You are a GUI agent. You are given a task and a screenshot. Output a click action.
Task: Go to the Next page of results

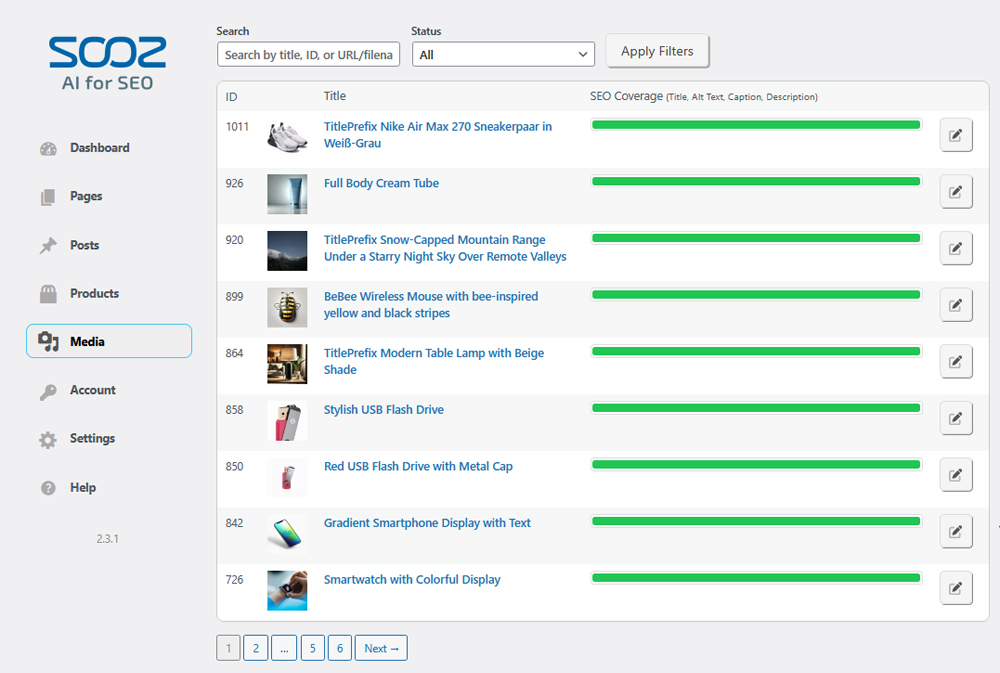[x=380, y=649]
